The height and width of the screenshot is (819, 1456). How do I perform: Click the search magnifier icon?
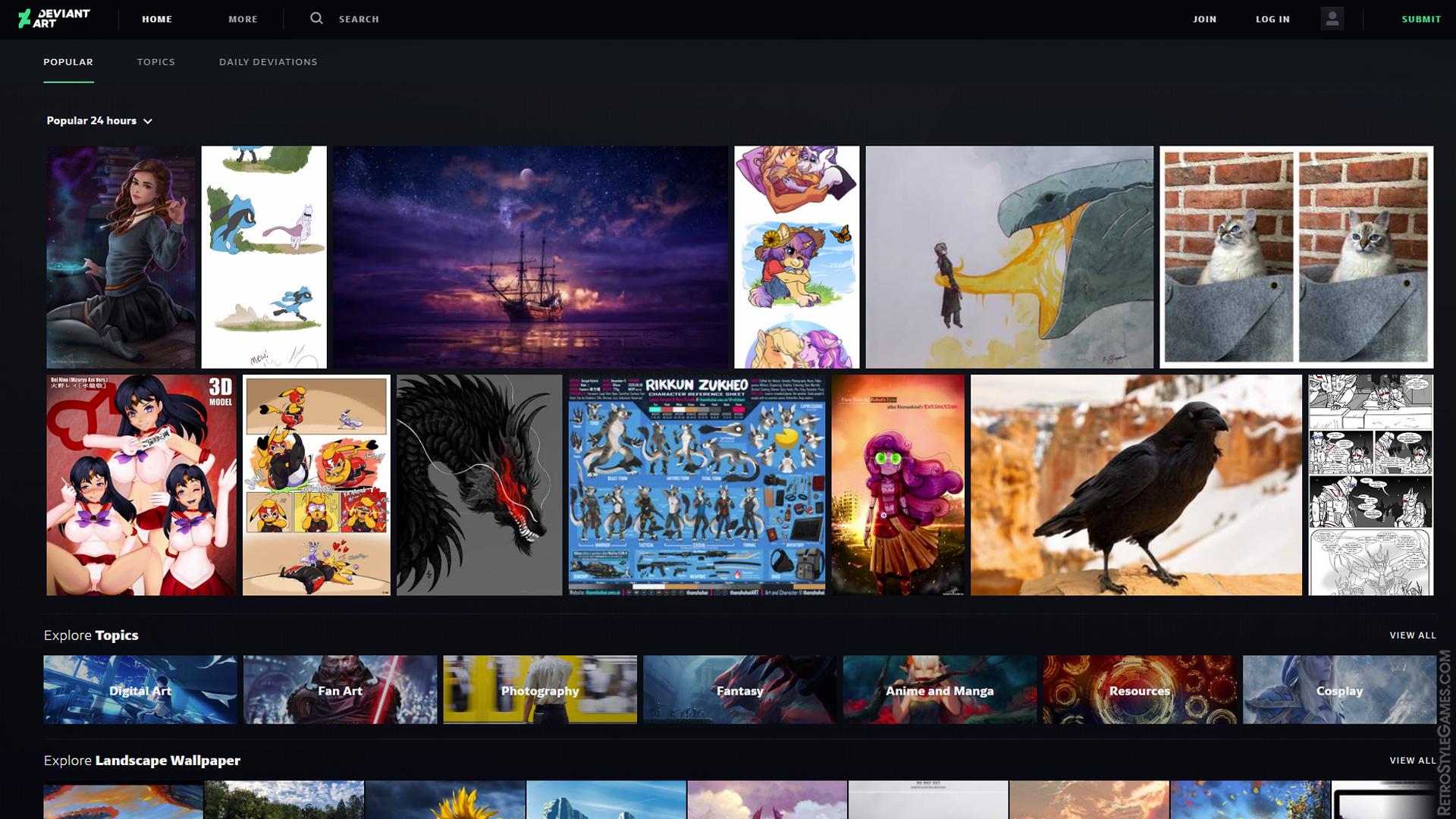point(316,18)
